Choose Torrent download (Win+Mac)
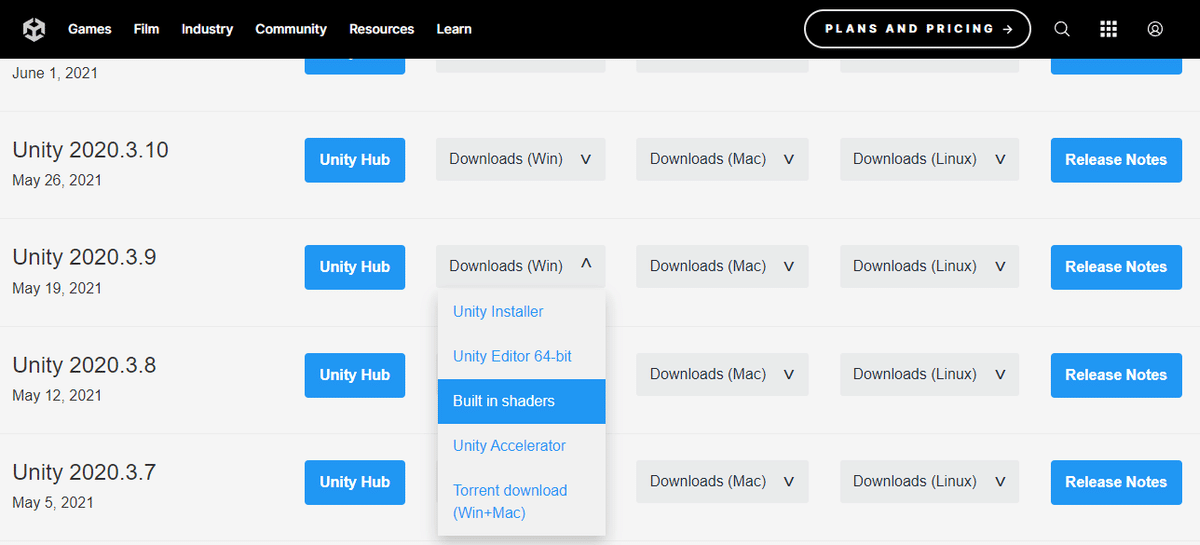 522,501
